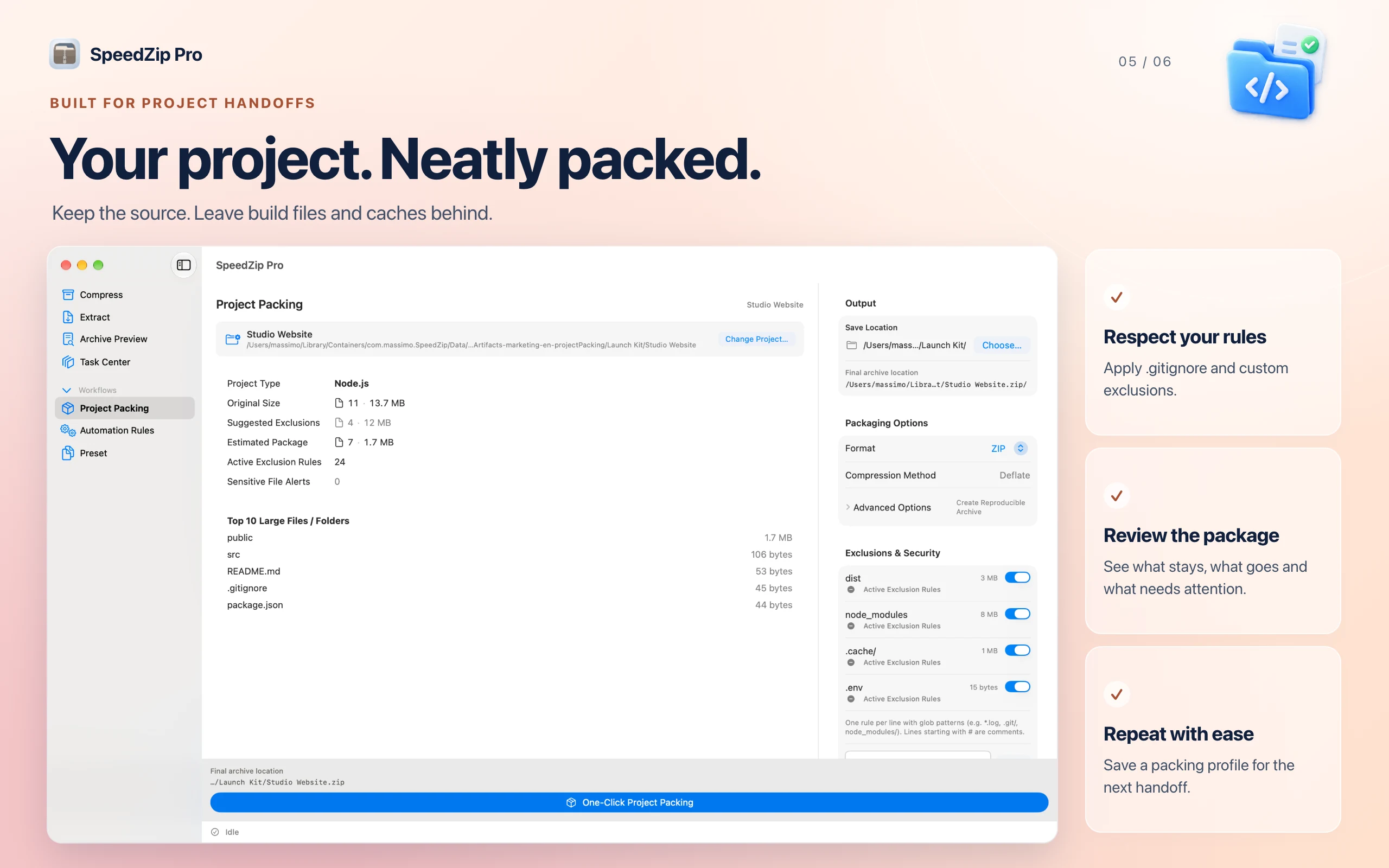Open the Compress section
Image resolution: width=1389 pixels, height=868 pixels.
125,295
